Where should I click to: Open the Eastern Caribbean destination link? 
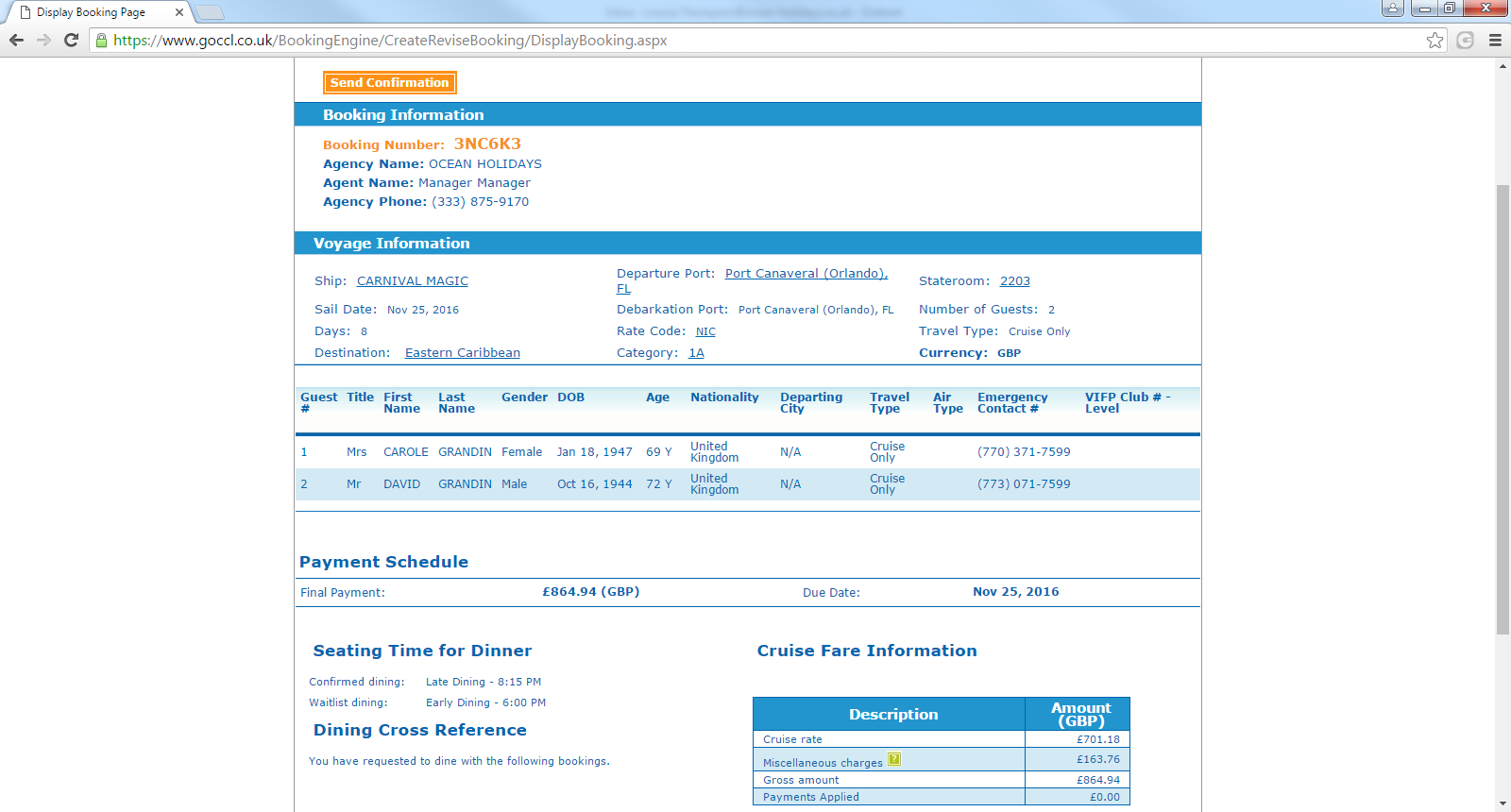[463, 353]
